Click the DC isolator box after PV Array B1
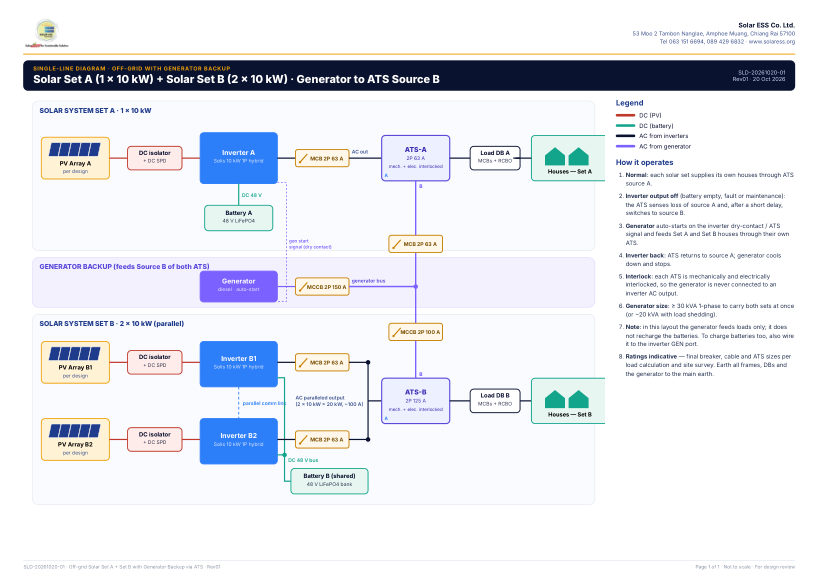Image resolution: width=819 pixels, height=579 pixels. click(155, 362)
